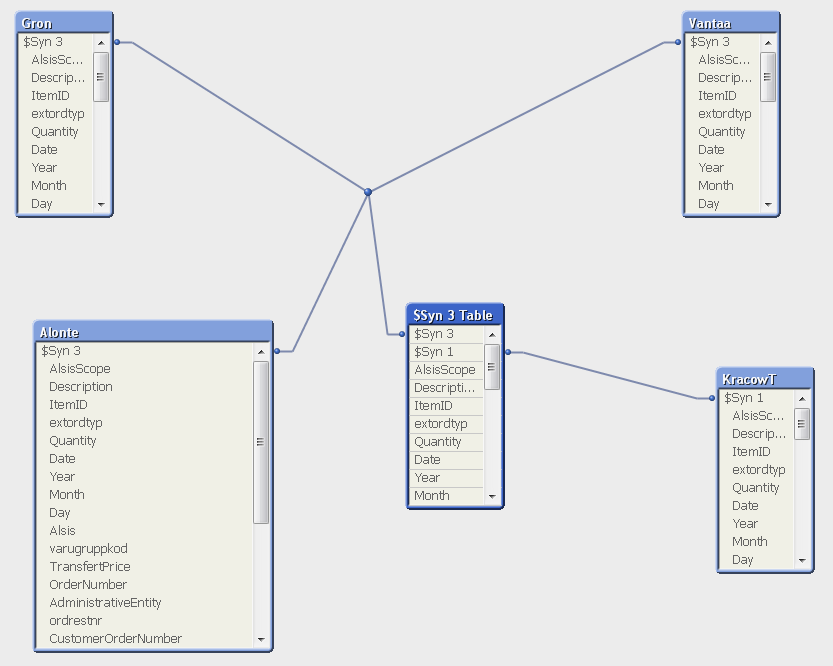Click connector endpoint beside Alonte table
This screenshot has width=833, height=666.
point(277,351)
